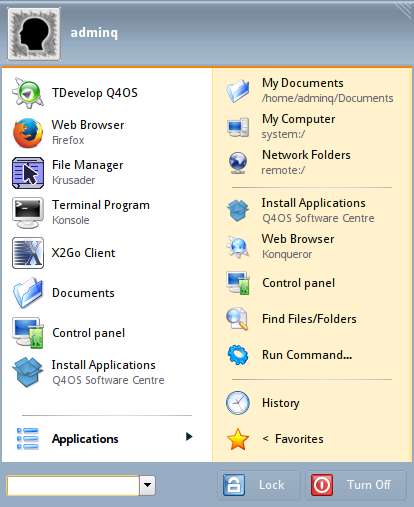The image size is (414, 507).
Task: Click the Firefox subtitle text
Action: pyautogui.click(x=68, y=140)
